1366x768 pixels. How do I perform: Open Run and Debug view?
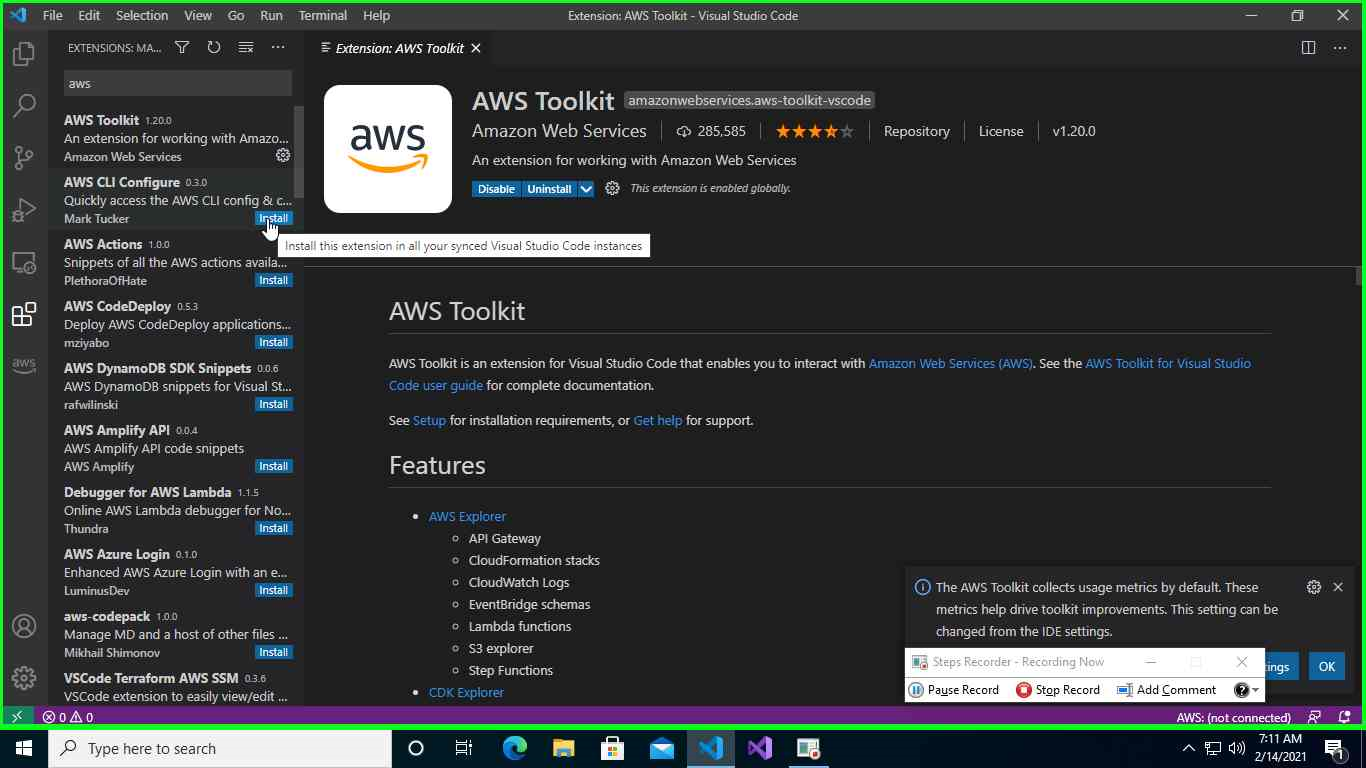point(24,209)
